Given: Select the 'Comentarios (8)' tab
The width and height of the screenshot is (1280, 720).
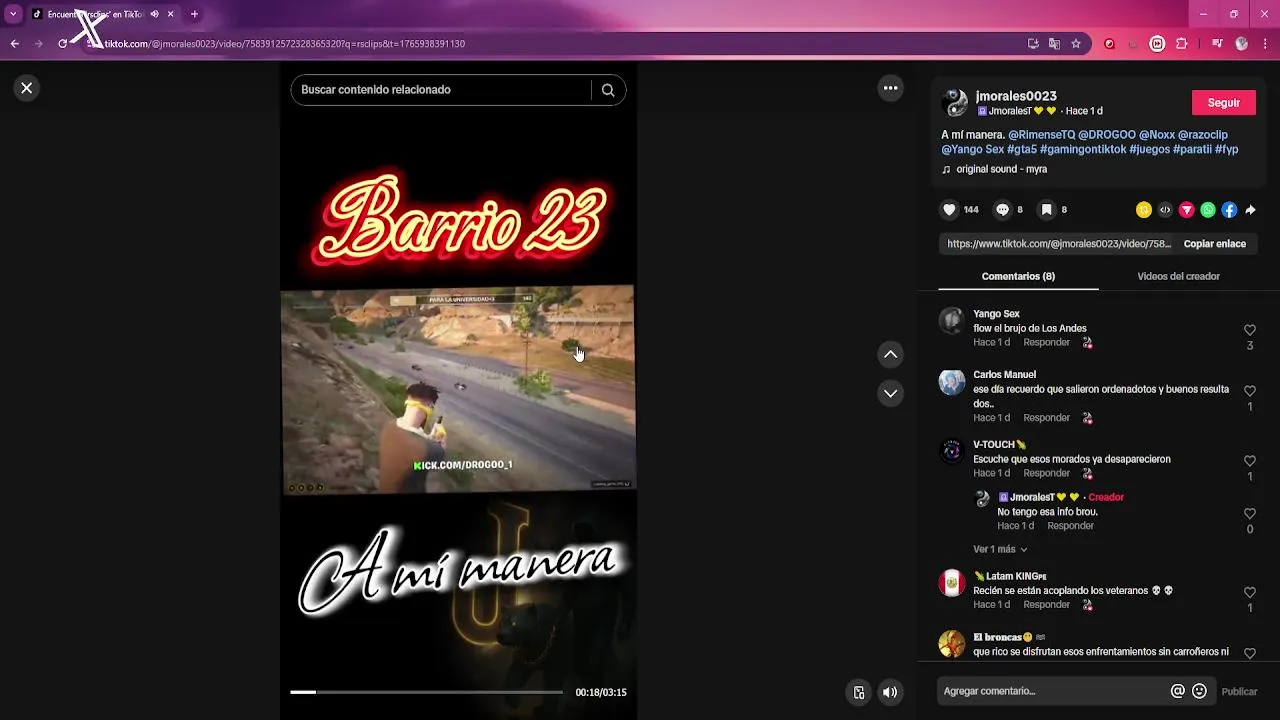Looking at the screenshot, I should click(1018, 276).
